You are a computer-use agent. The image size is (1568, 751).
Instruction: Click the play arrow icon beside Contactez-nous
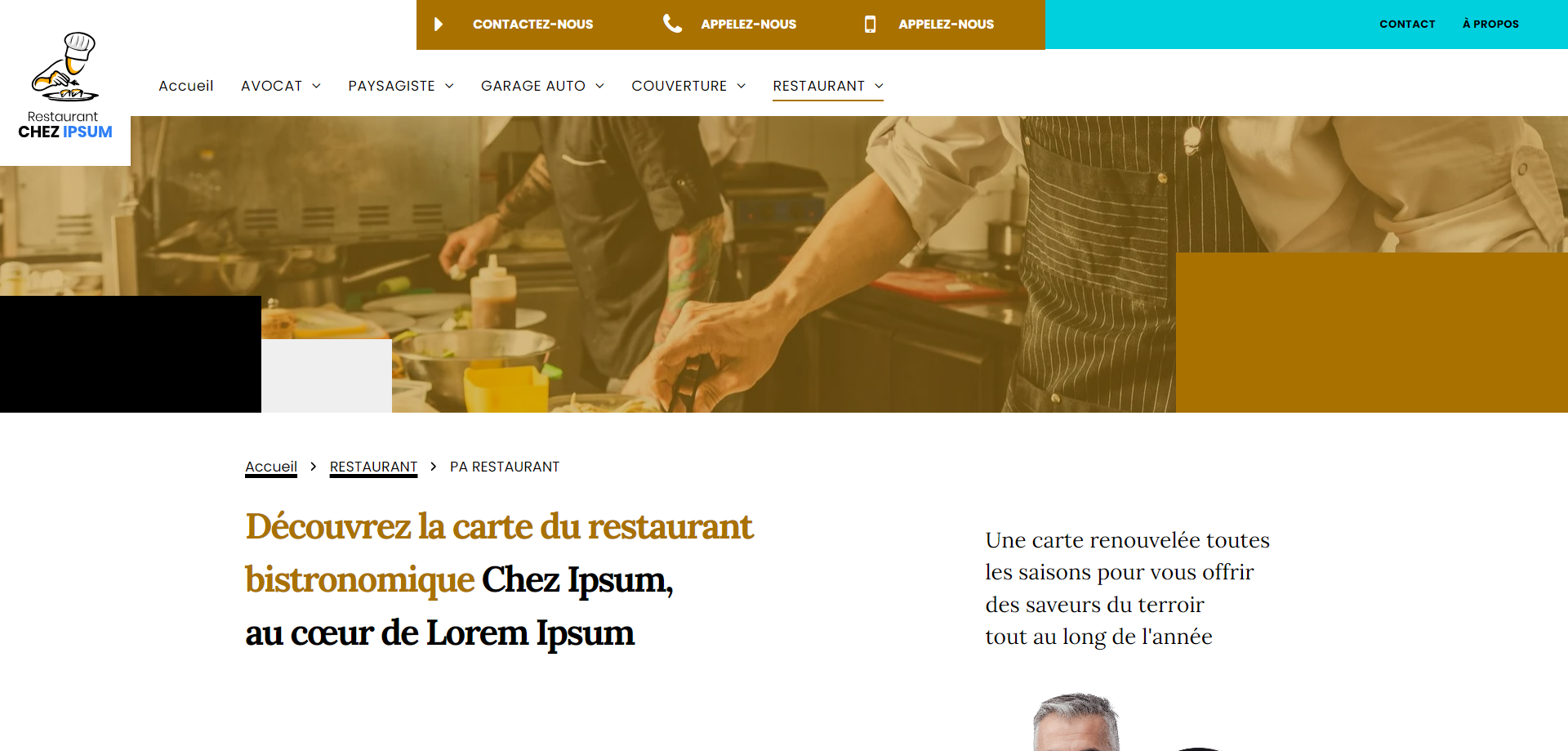coord(439,25)
